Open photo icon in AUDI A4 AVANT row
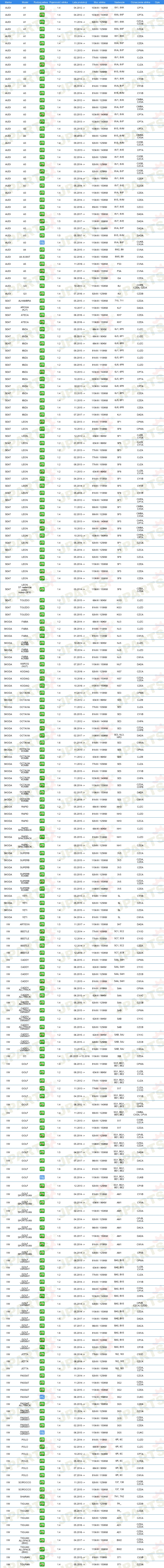 click(42, 257)
